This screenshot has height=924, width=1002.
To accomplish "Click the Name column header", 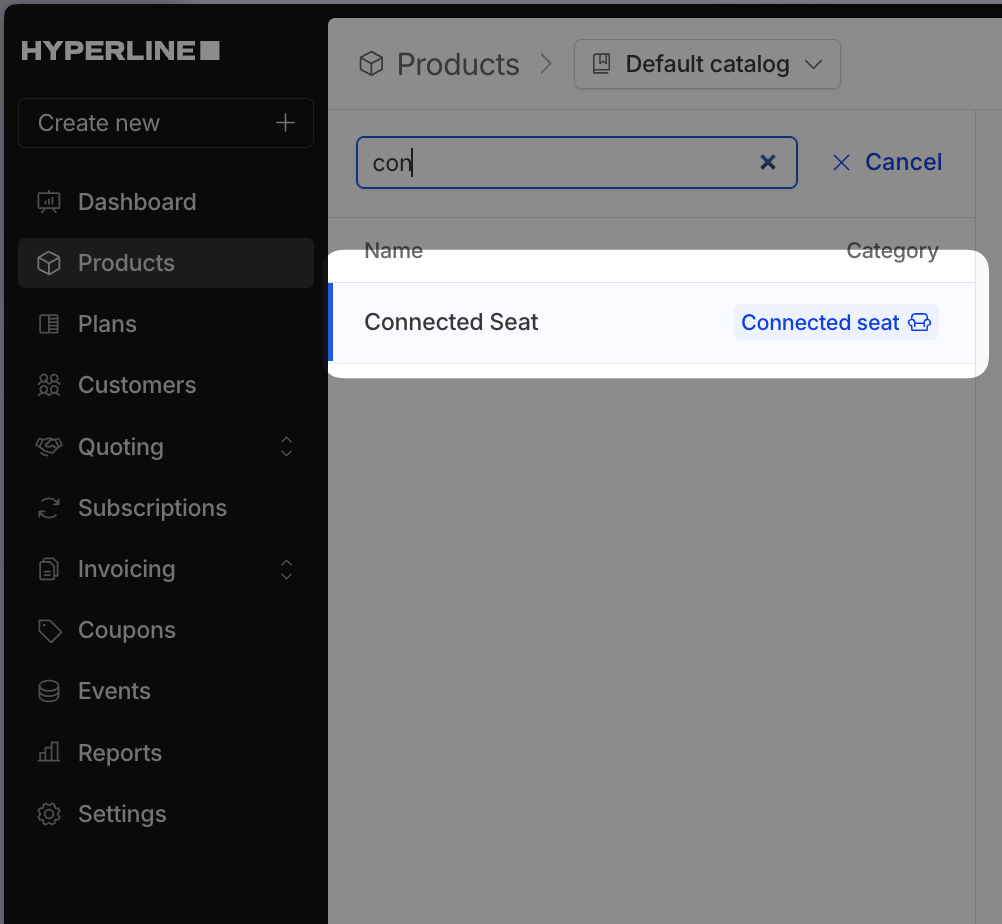I will point(394,250).
